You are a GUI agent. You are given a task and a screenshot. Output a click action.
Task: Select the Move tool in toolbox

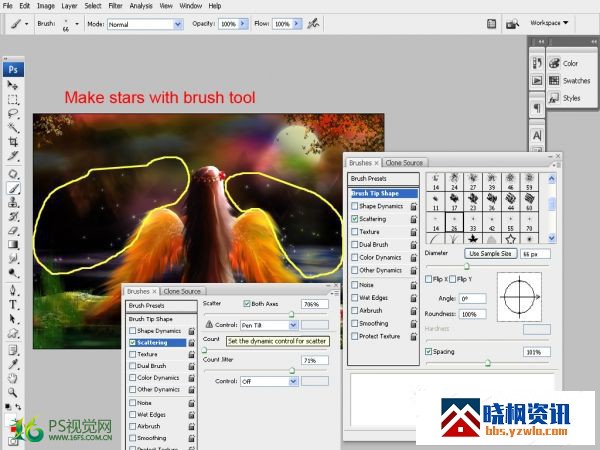click(x=13, y=85)
